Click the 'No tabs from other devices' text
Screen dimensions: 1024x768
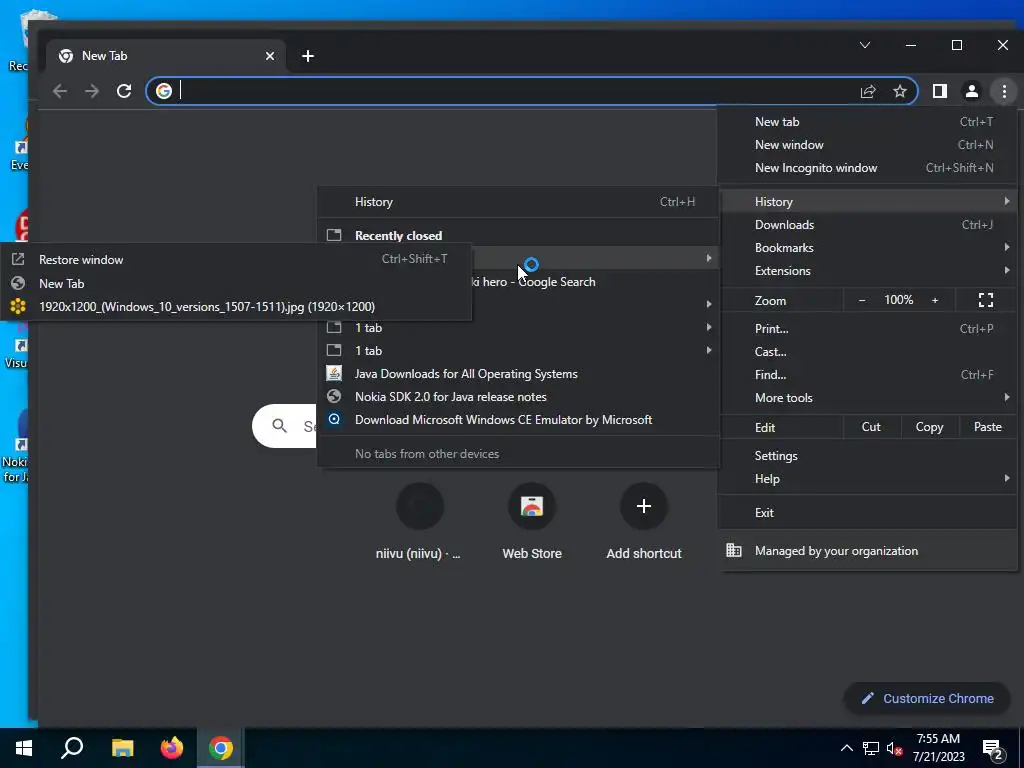pos(427,454)
